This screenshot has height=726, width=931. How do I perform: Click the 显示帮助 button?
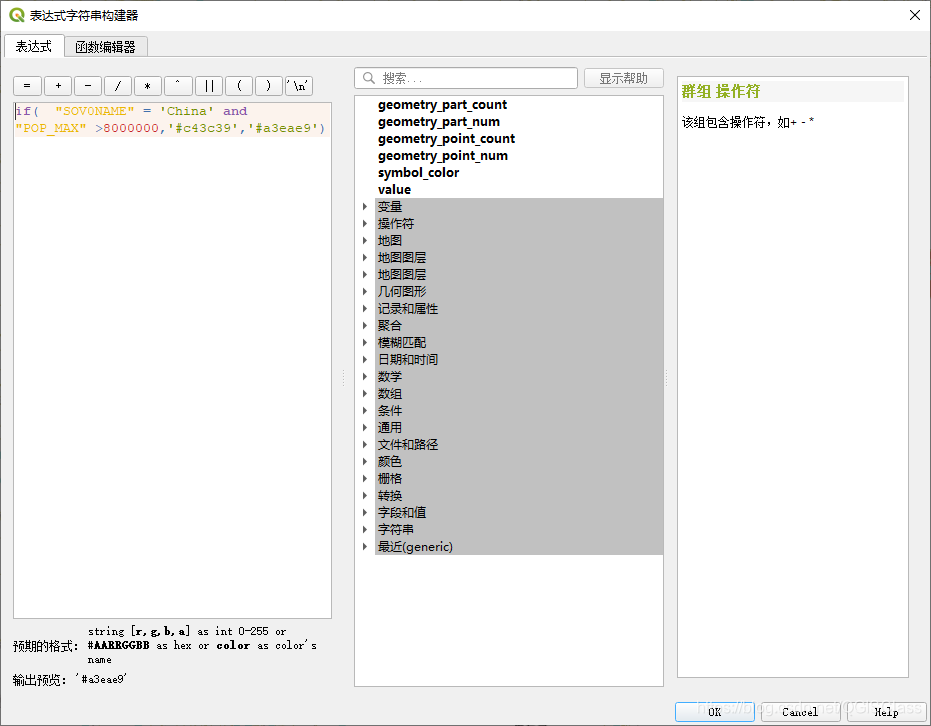[623, 78]
